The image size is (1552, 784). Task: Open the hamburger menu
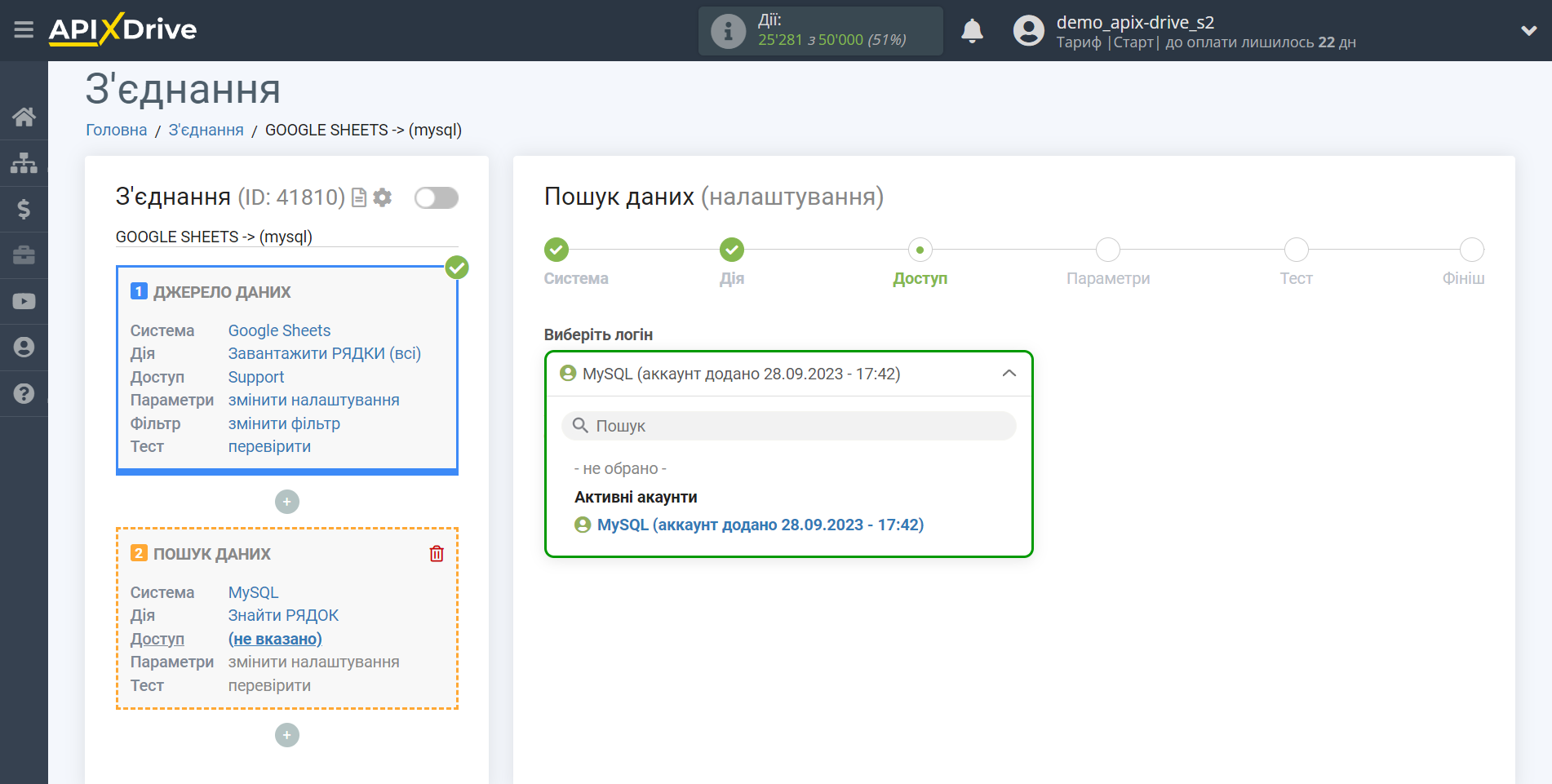[24, 30]
